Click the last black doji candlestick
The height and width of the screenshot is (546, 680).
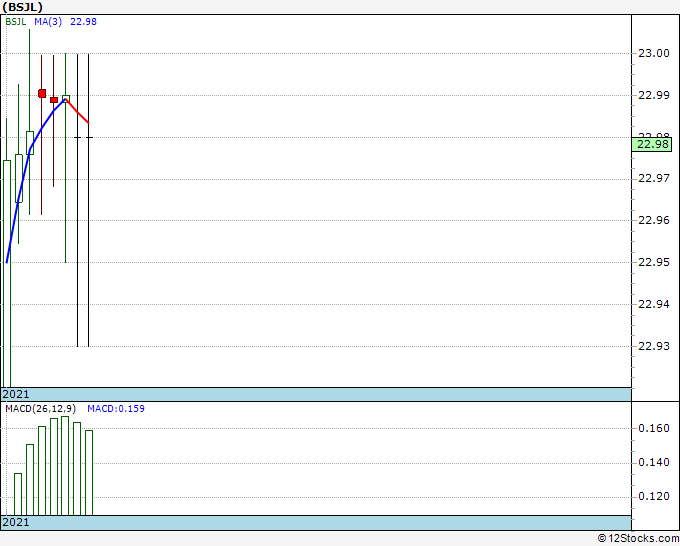pos(89,200)
